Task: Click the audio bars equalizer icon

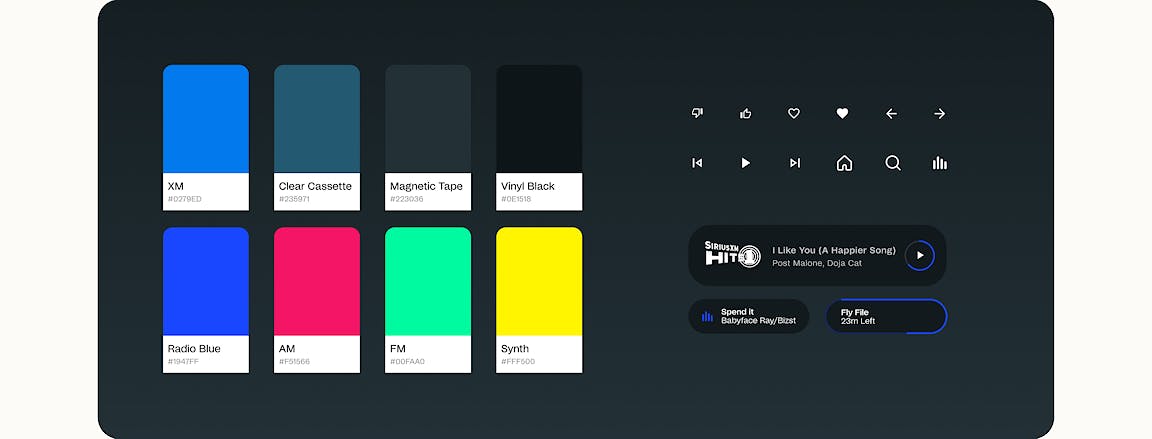Action: (x=940, y=163)
